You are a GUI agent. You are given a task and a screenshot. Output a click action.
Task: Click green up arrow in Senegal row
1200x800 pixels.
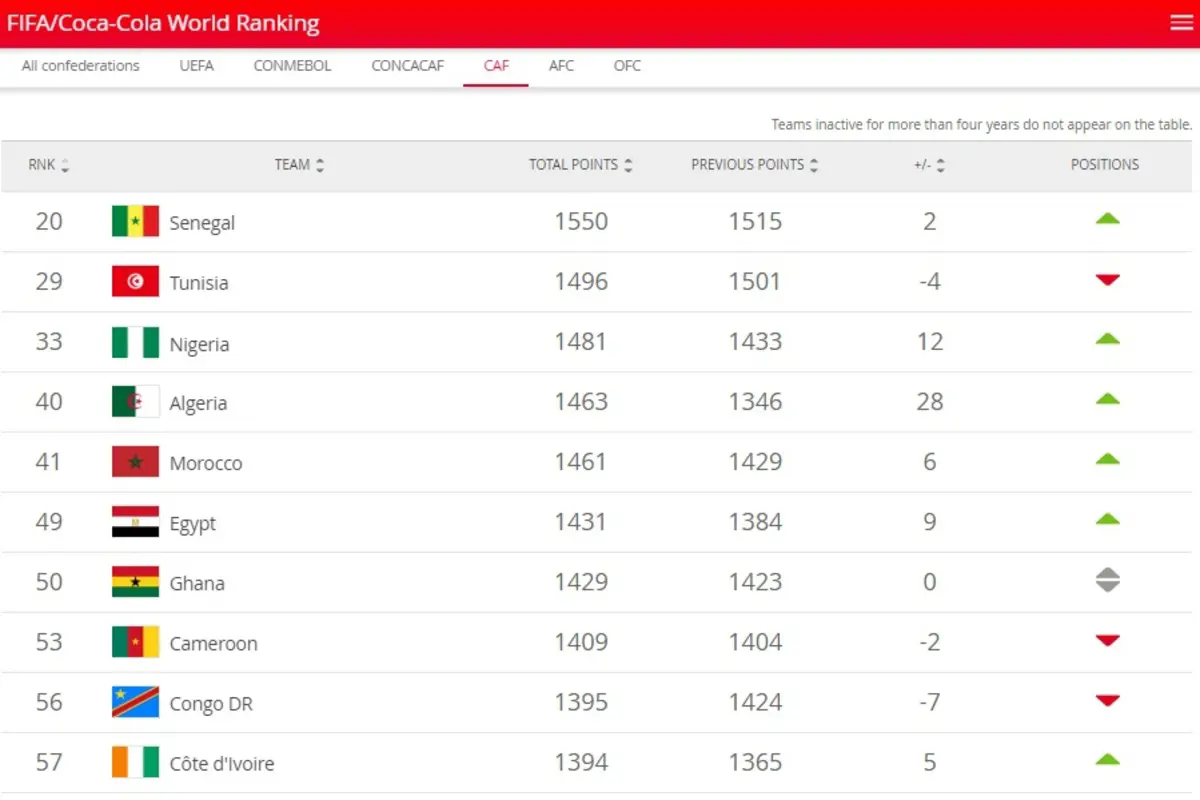(x=1107, y=219)
